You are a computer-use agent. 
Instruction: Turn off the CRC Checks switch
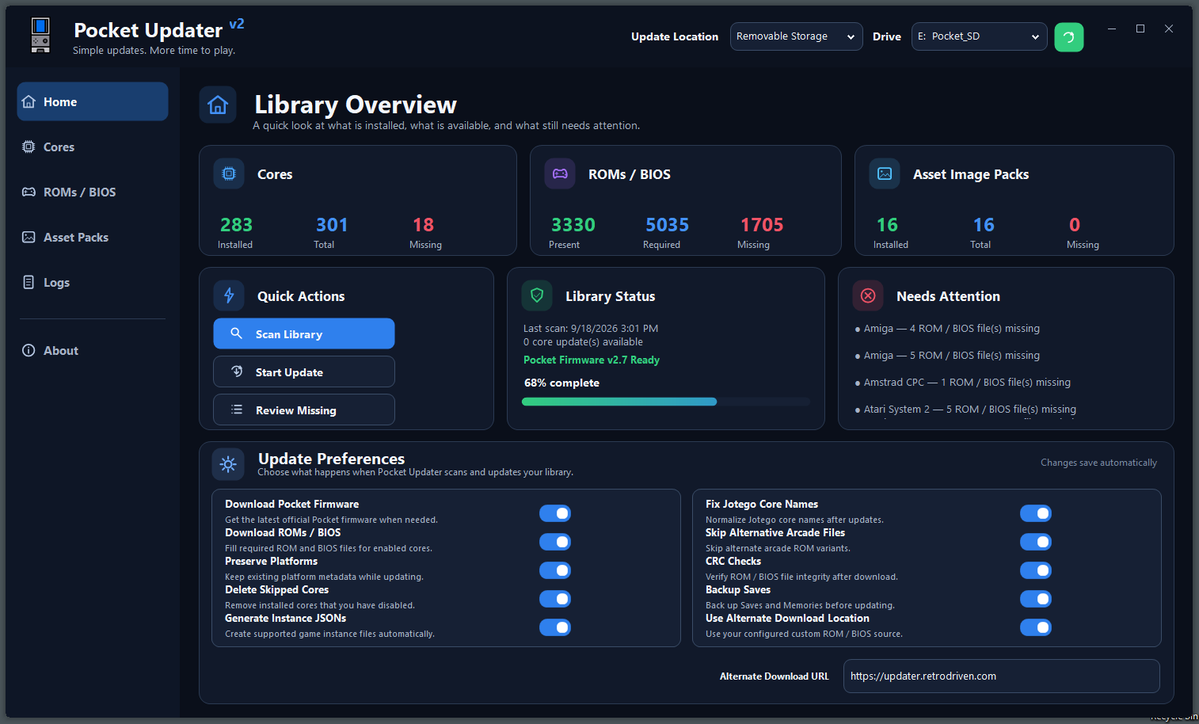pyautogui.click(x=1035, y=570)
